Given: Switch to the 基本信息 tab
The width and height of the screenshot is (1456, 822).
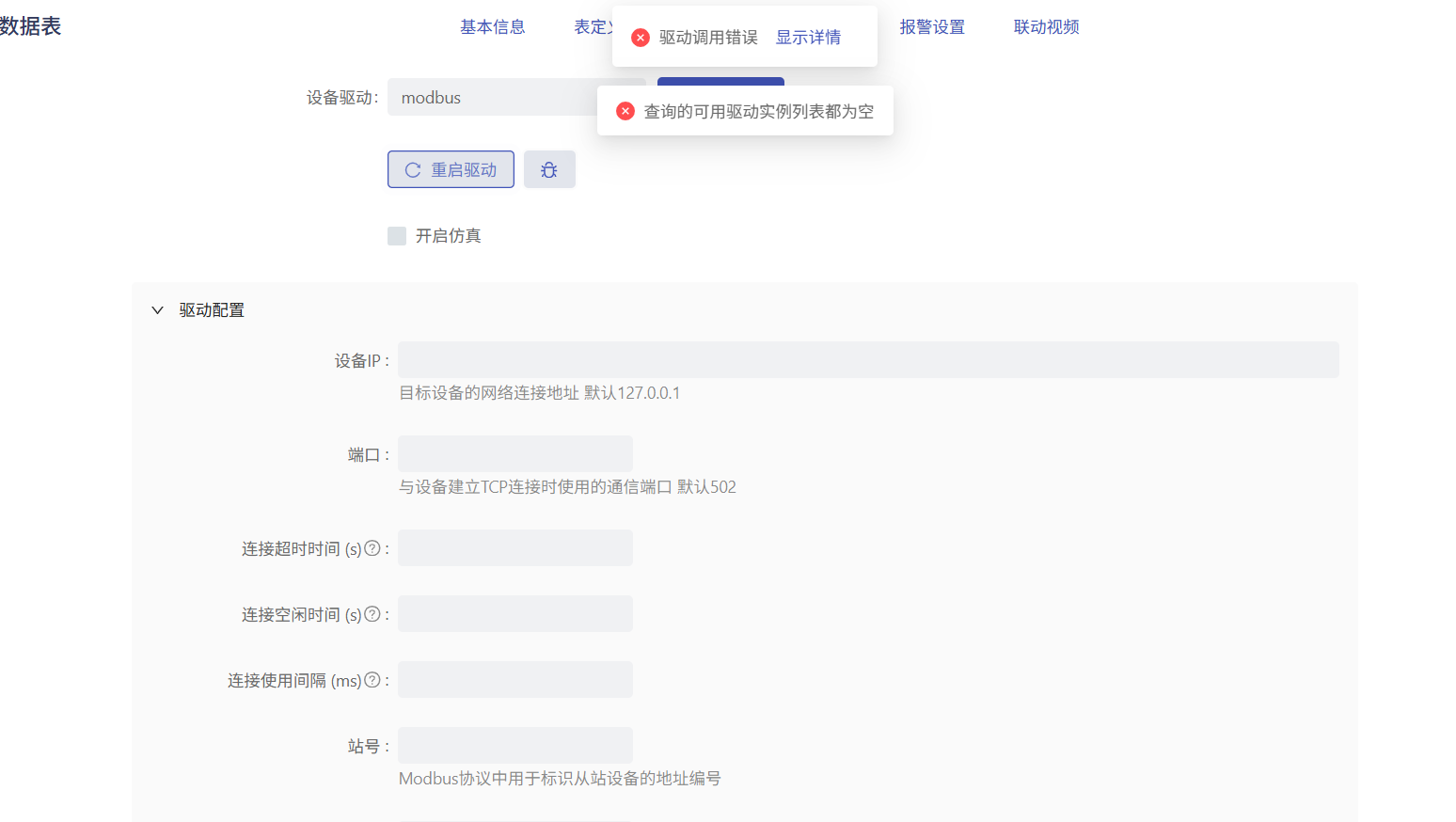Looking at the screenshot, I should tap(493, 27).
